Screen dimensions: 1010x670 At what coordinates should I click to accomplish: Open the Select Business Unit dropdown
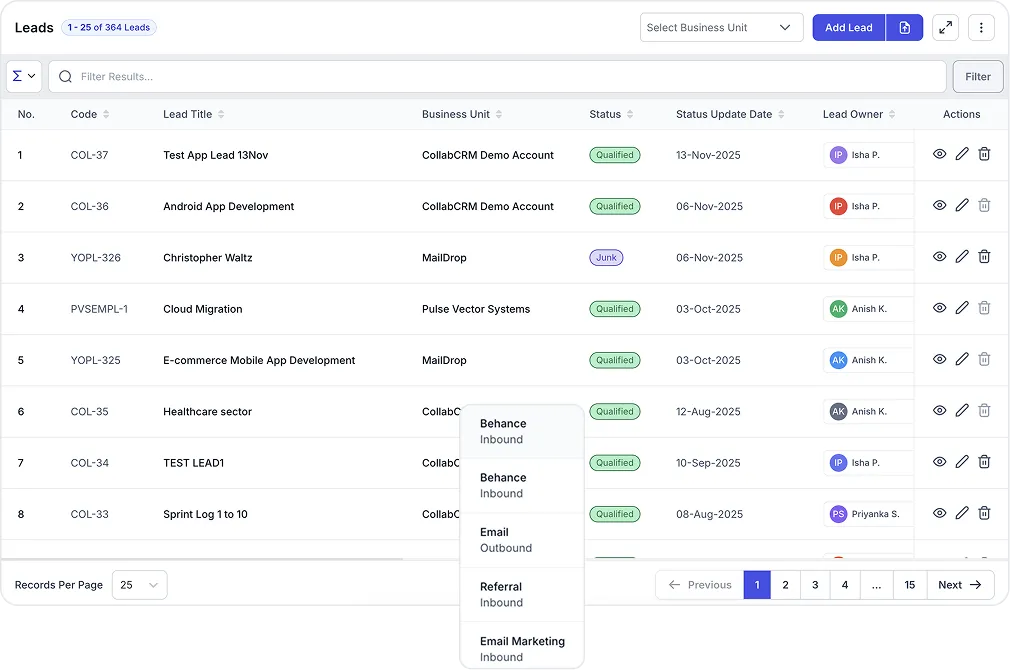(721, 28)
